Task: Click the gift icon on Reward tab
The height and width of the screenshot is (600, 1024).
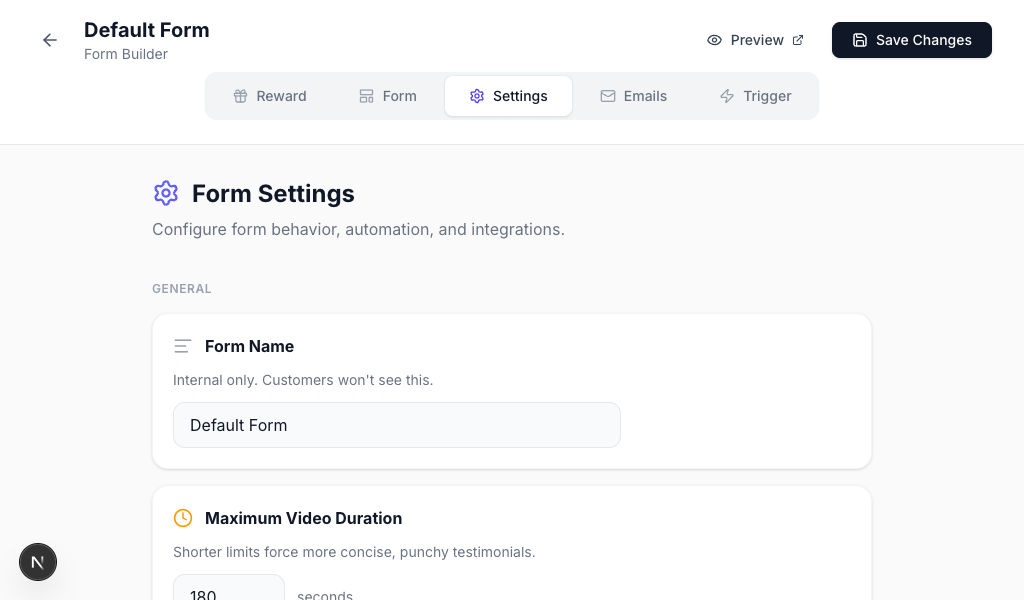Action: click(x=240, y=96)
